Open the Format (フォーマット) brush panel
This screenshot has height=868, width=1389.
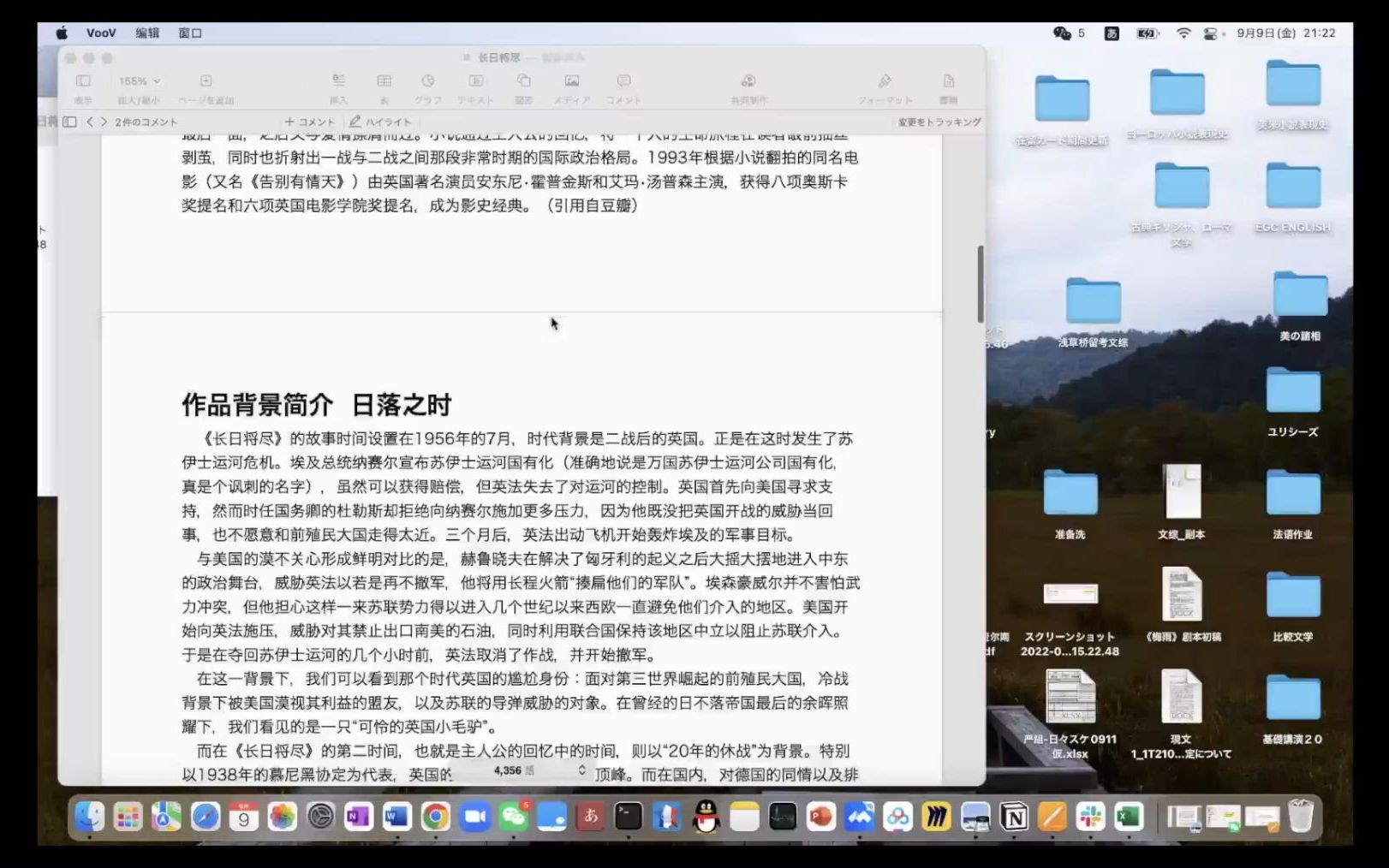[x=885, y=80]
